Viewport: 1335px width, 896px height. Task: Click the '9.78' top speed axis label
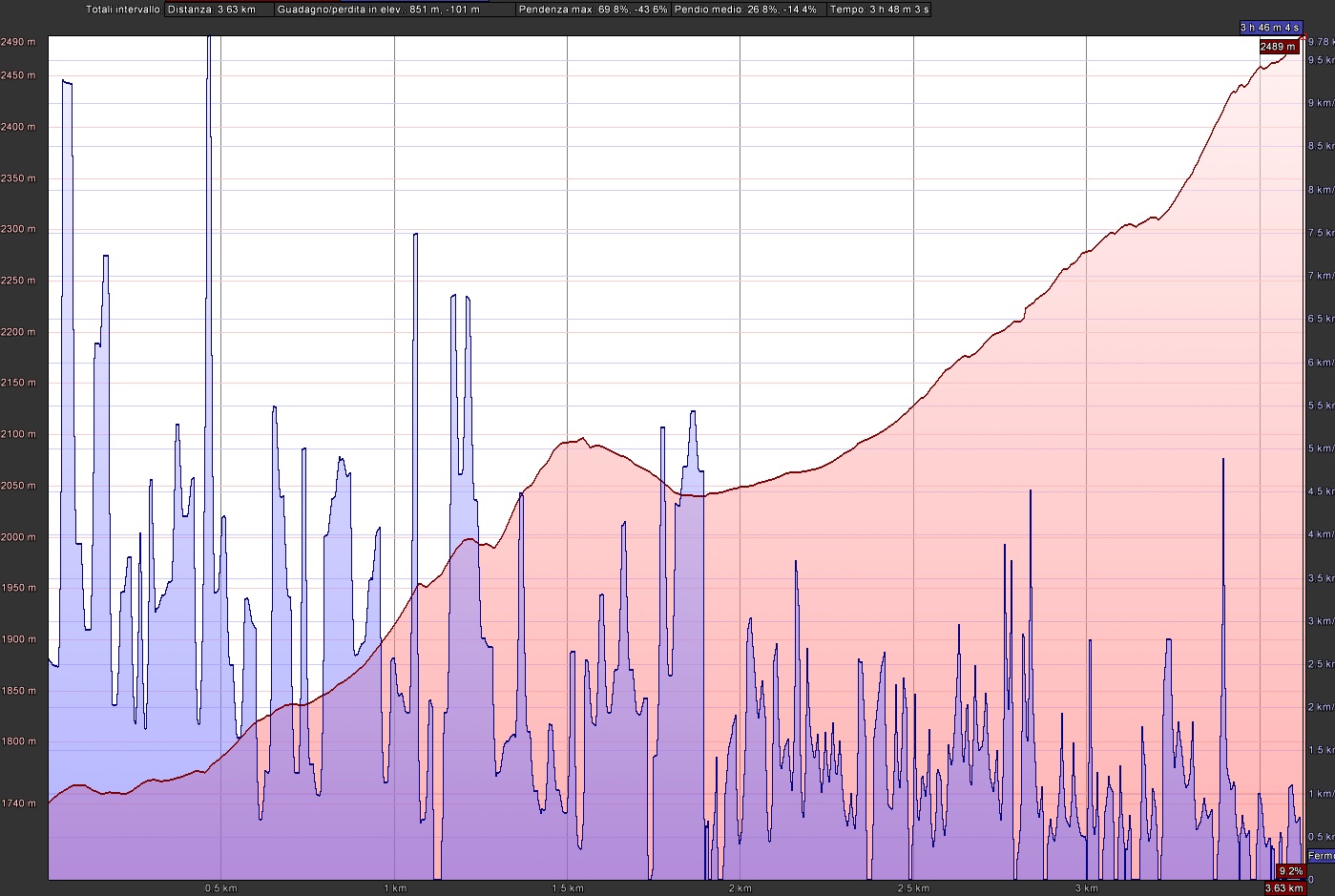(x=1321, y=42)
